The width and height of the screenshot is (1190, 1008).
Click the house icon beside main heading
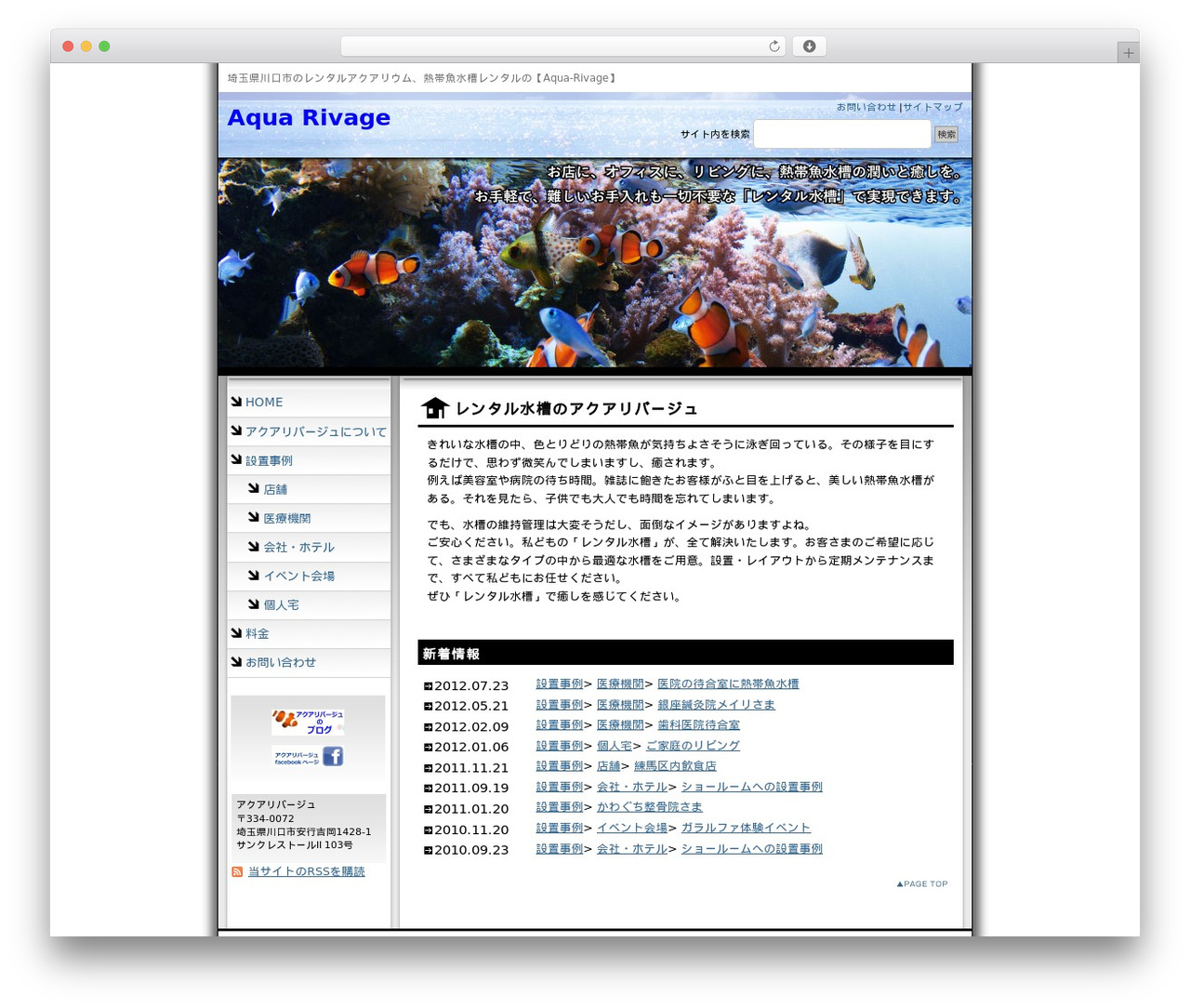pyautogui.click(x=434, y=408)
